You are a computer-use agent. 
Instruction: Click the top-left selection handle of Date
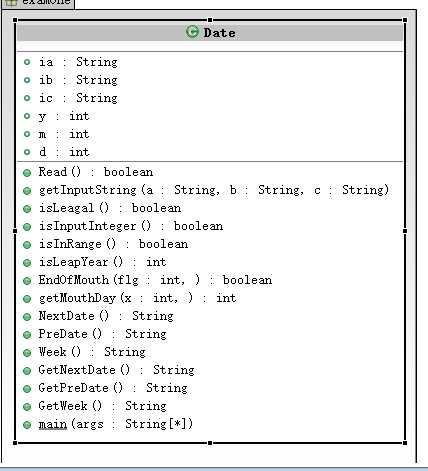coord(15,20)
